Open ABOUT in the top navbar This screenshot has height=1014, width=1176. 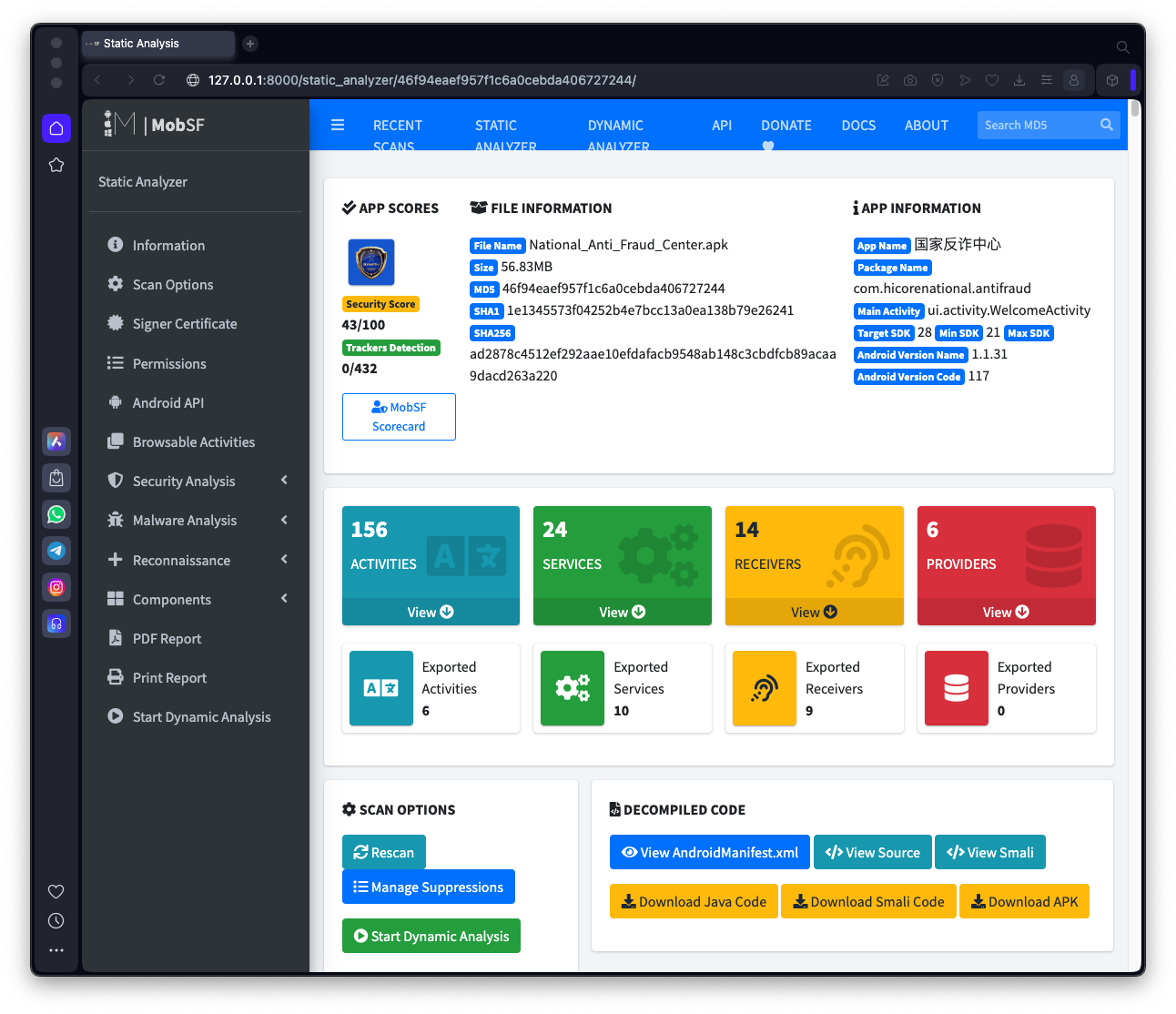[927, 125]
